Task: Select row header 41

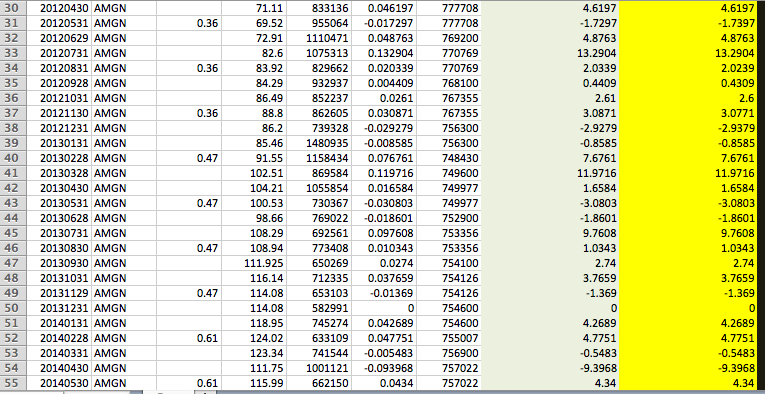Action: click(x=13, y=173)
